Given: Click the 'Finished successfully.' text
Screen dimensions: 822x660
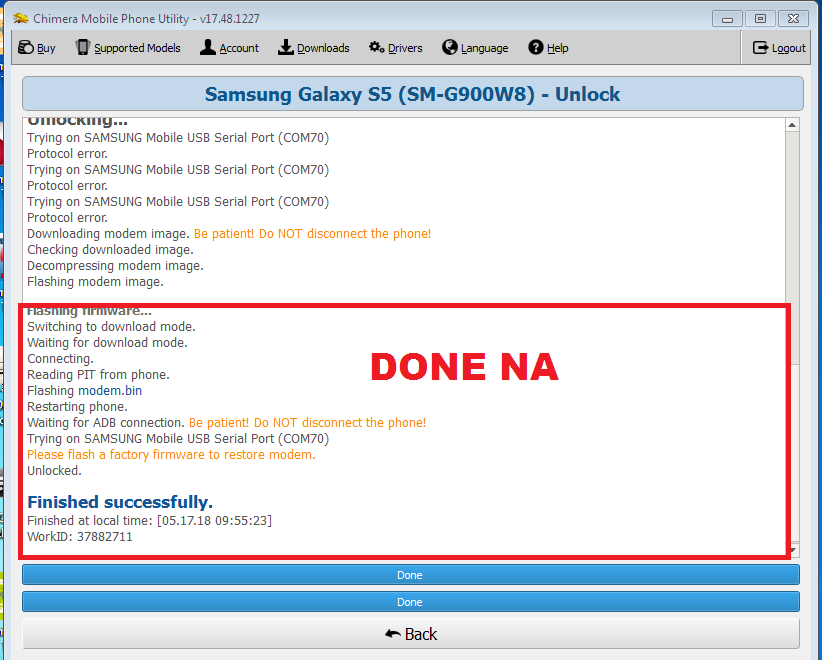Looking at the screenshot, I should (120, 502).
